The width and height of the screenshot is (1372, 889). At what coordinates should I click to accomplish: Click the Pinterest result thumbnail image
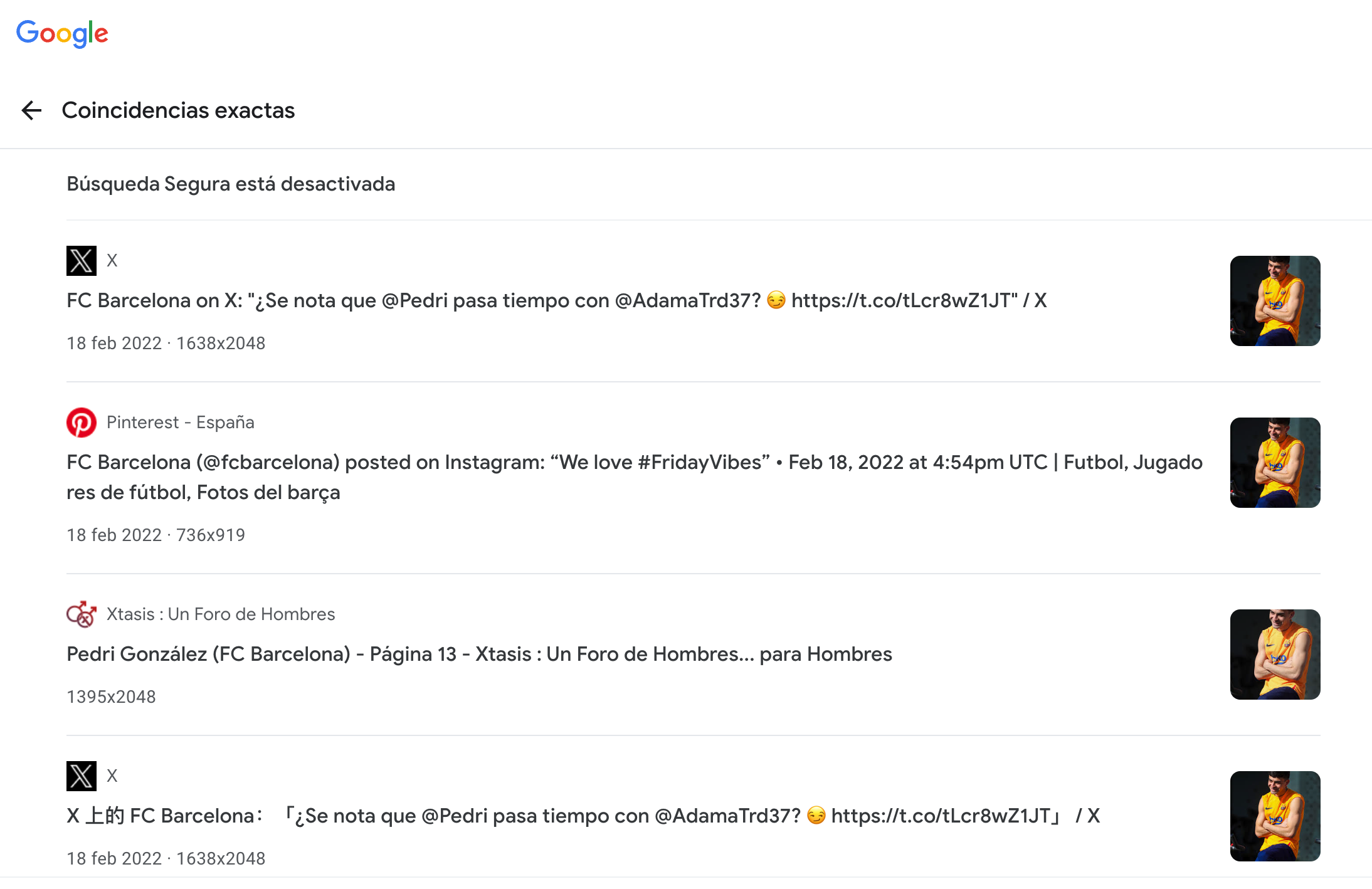pyautogui.click(x=1275, y=463)
